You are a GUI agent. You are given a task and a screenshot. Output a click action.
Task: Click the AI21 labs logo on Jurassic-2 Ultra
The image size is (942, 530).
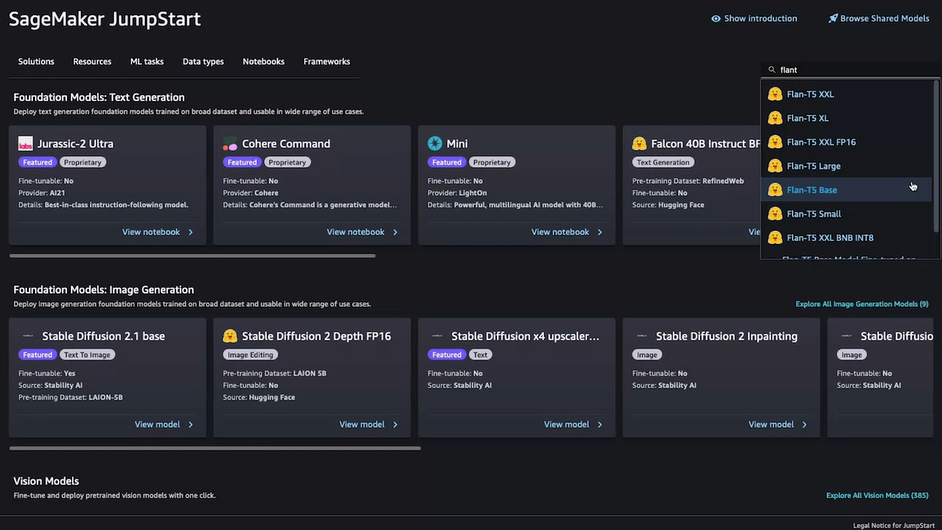(25, 144)
